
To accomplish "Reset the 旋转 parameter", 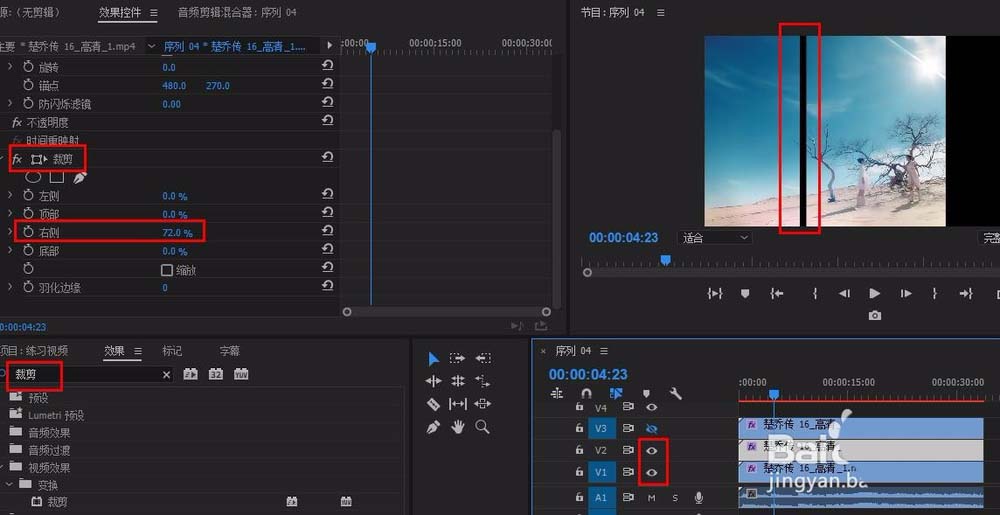I will pyautogui.click(x=327, y=66).
